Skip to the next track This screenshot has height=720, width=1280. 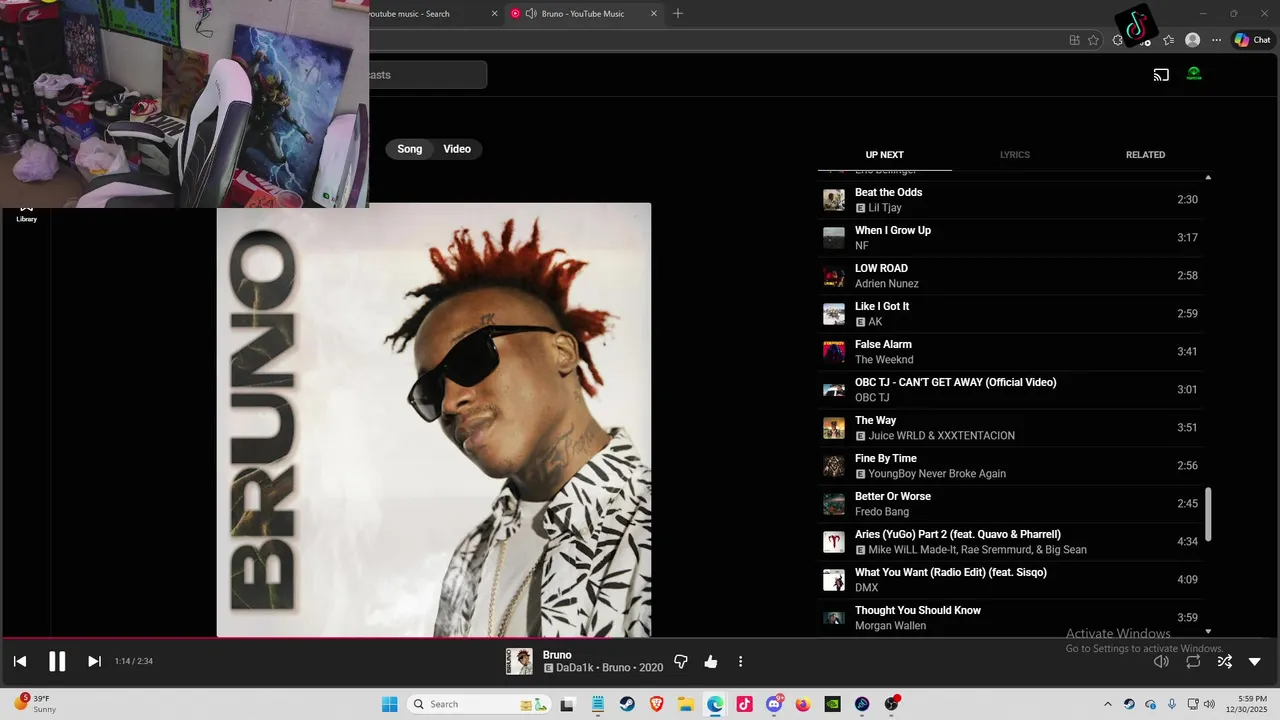pyautogui.click(x=94, y=661)
